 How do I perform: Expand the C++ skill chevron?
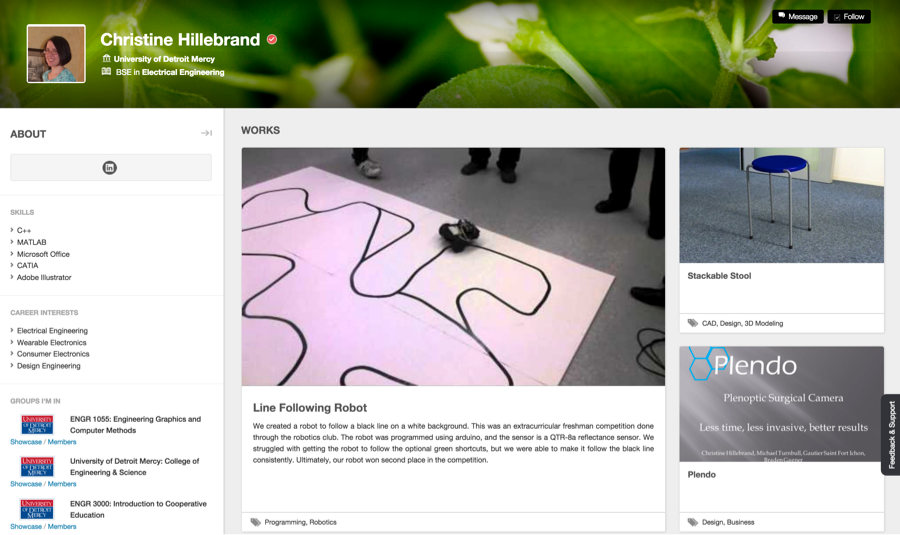coord(12,230)
